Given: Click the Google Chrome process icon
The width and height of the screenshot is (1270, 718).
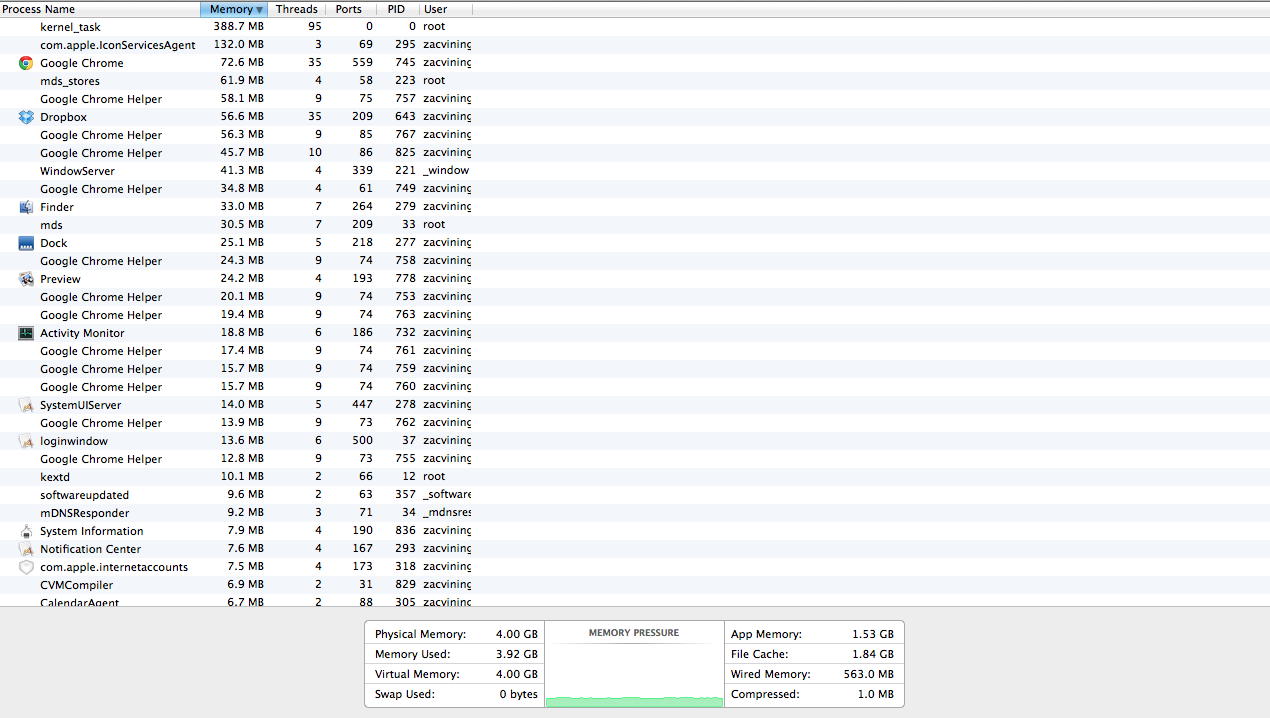Looking at the screenshot, I should pos(26,63).
